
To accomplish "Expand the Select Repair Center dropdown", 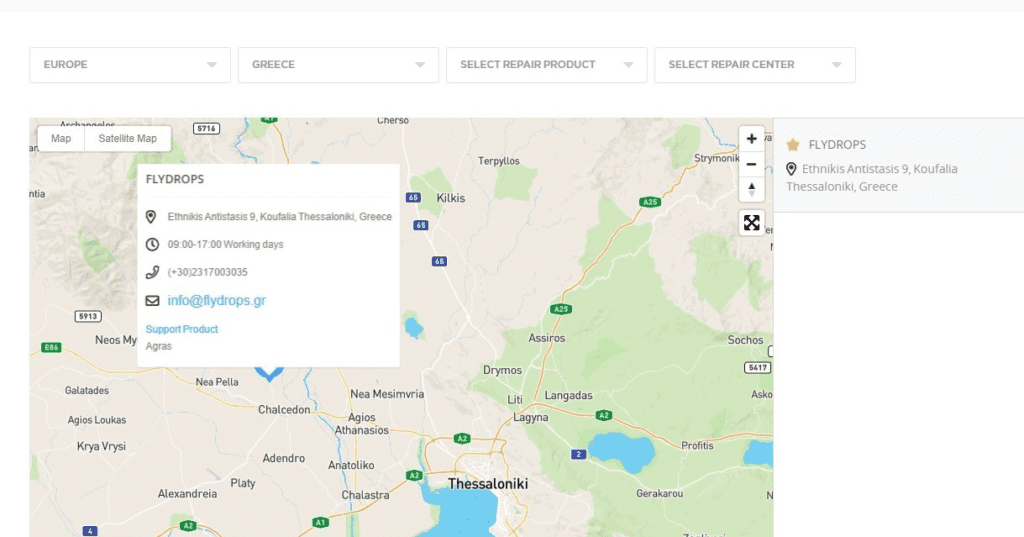I will 755,65.
